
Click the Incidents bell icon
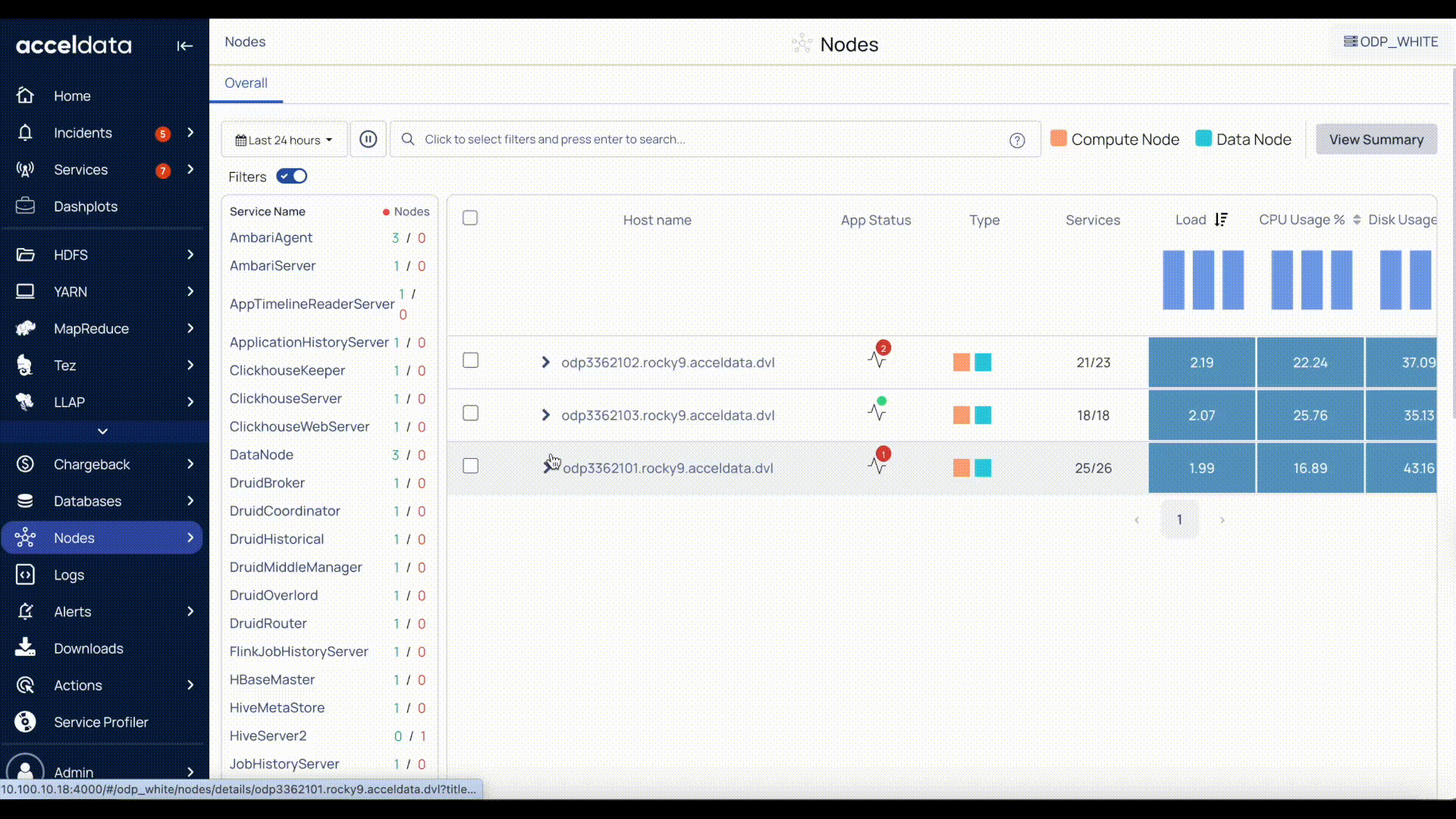(x=25, y=133)
